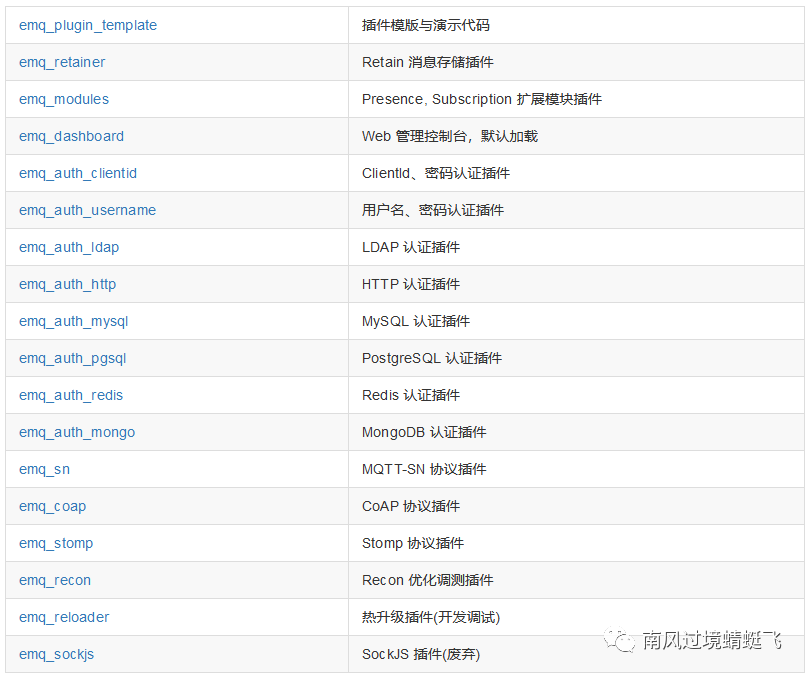Viewport: 807px width, 675px height.
Task: Select the '热升级插件(开发调试)' cell
Action: pos(431,618)
